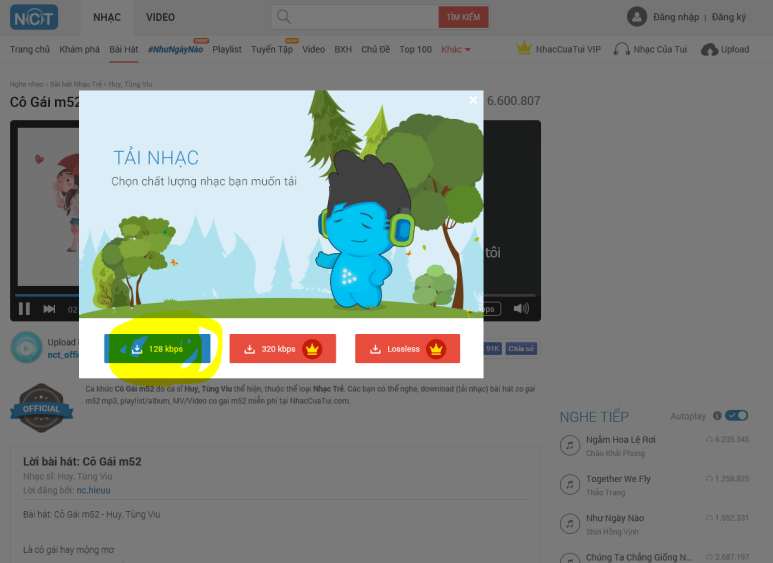
Task: Open the NHẠC tab
Action: pos(107,17)
